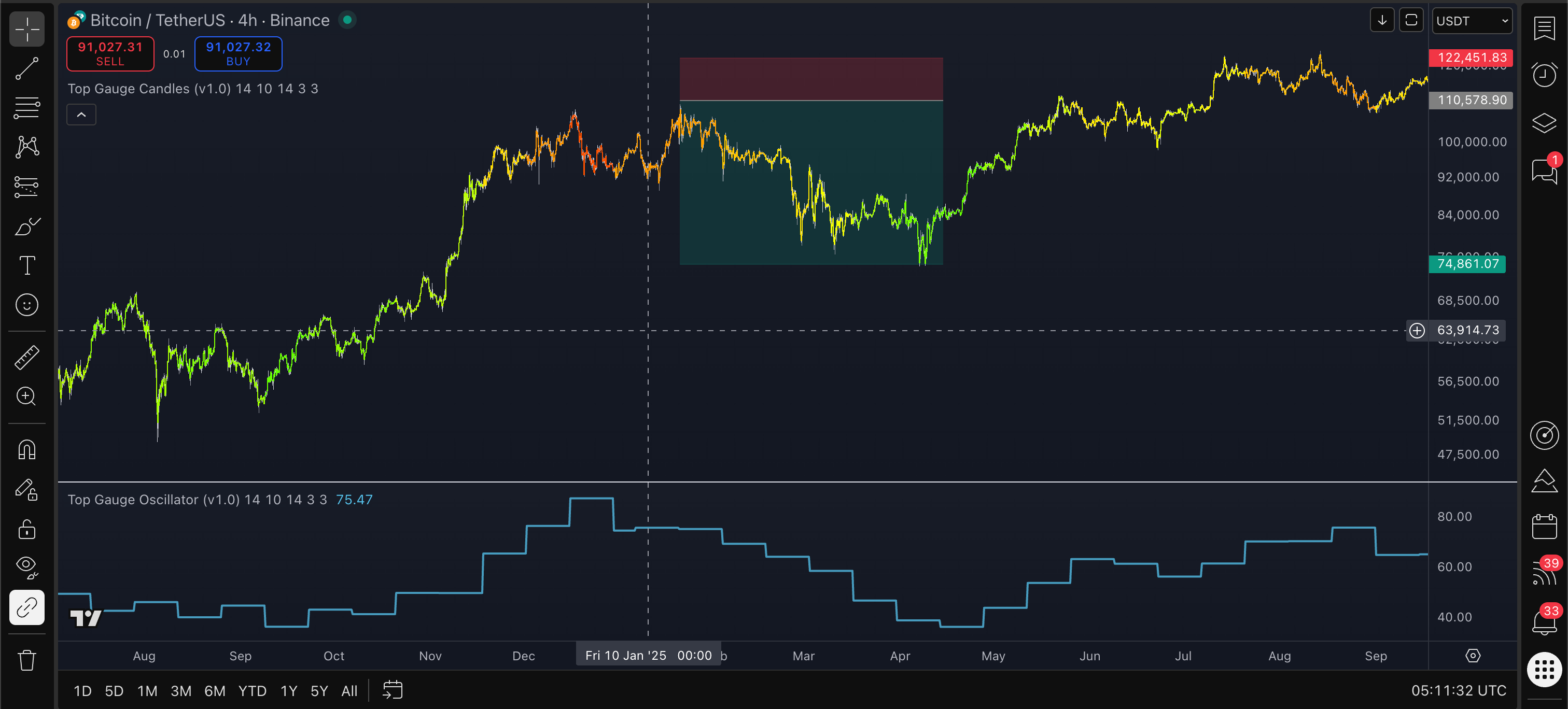The width and height of the screenshot is (1568, 709).
Task: Set time range to YTD
Action: point(253,691)
